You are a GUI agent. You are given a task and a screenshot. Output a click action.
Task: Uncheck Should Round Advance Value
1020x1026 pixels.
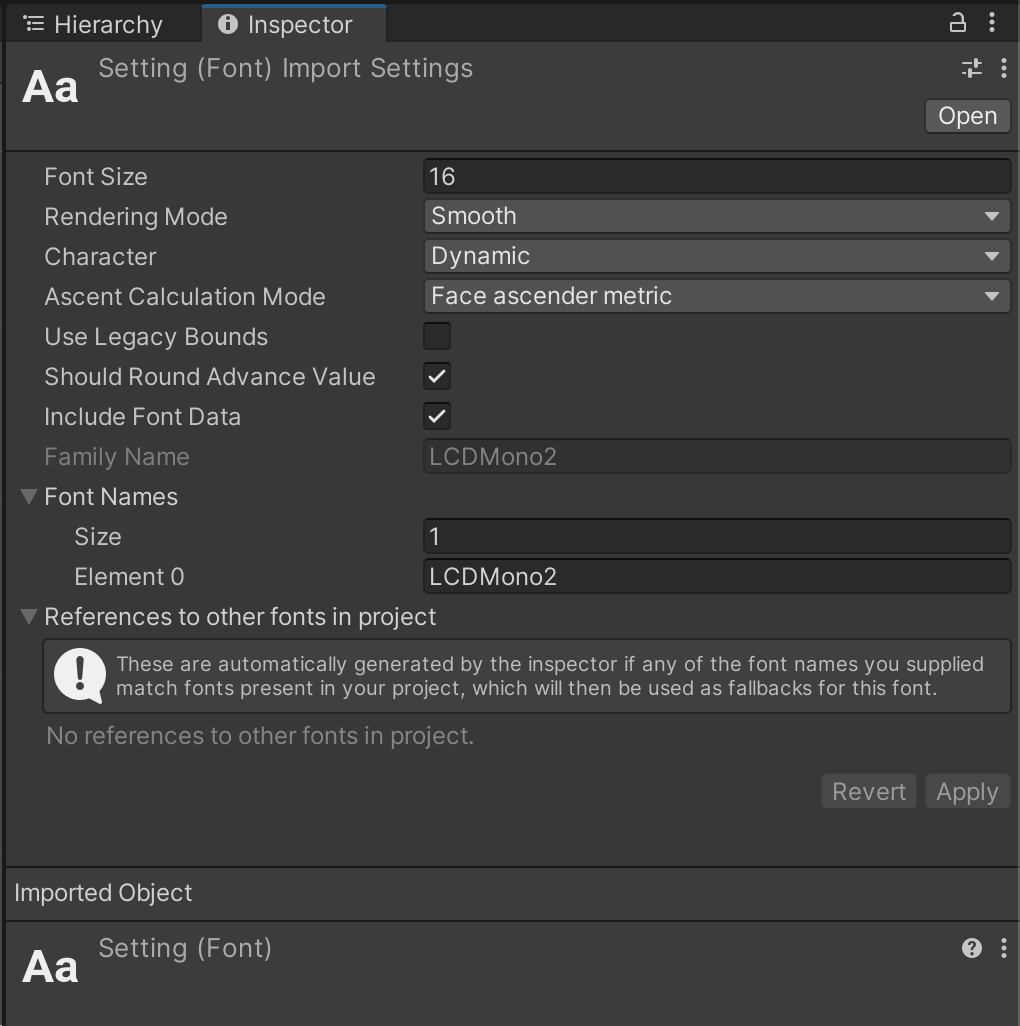pos(437,377)
